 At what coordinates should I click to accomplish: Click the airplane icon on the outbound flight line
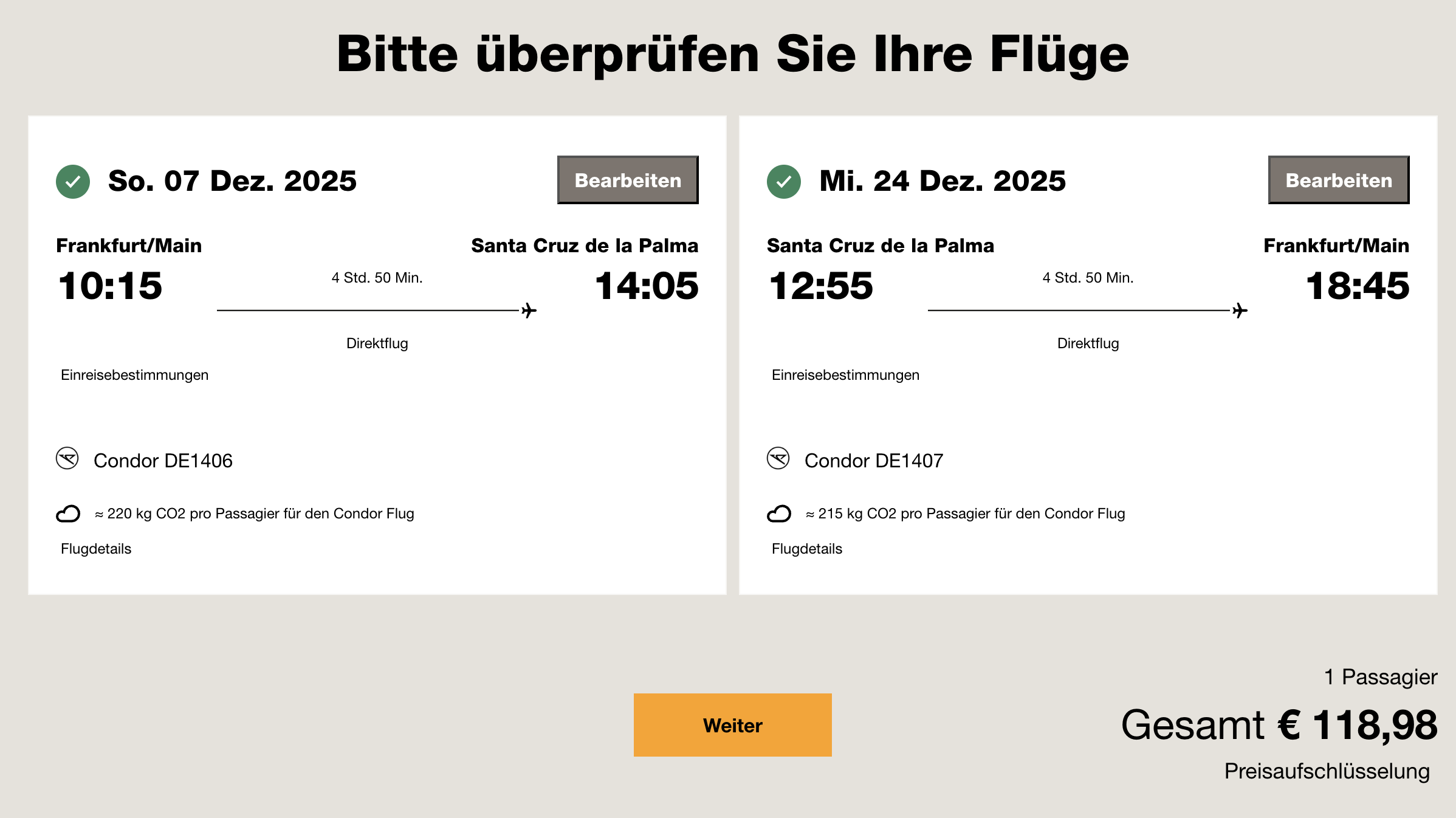click(x=529, y=311)
